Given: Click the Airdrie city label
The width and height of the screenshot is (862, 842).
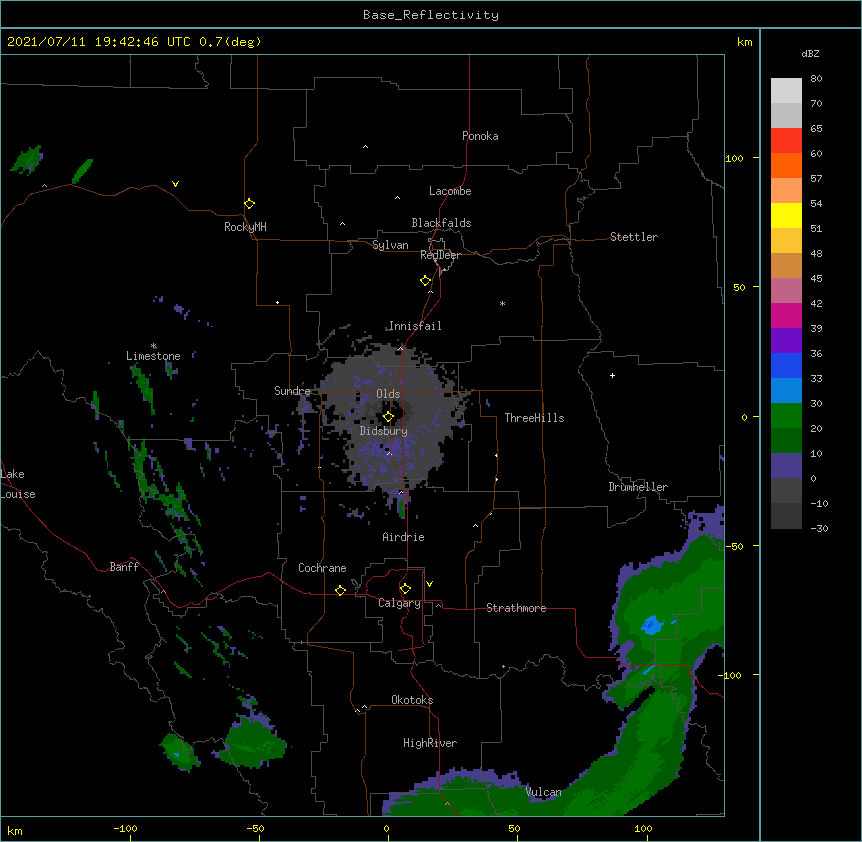Looking at the screenshot, I should click(x=403, y=537).
